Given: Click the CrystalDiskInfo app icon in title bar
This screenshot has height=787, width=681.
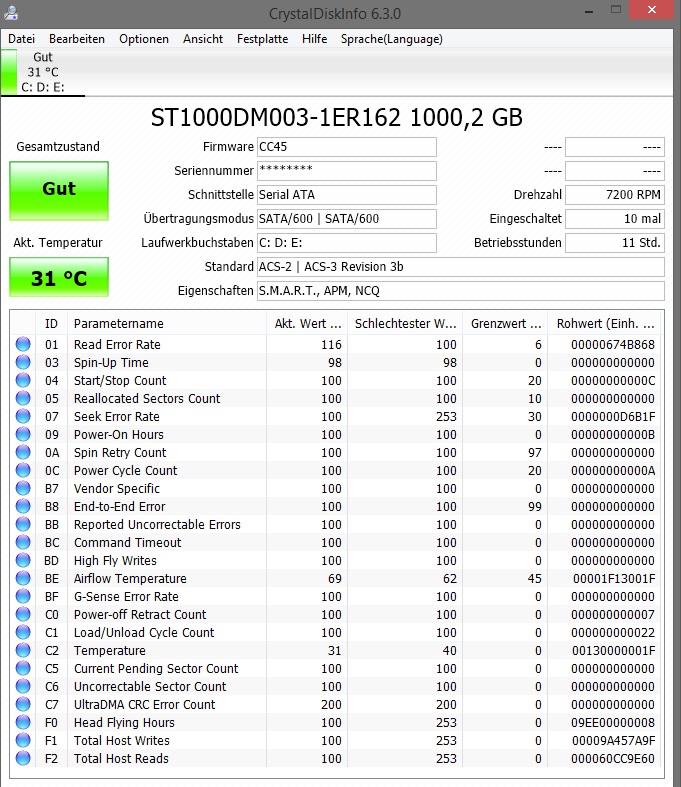Looking at the screenshot, I should click(11, 12).
